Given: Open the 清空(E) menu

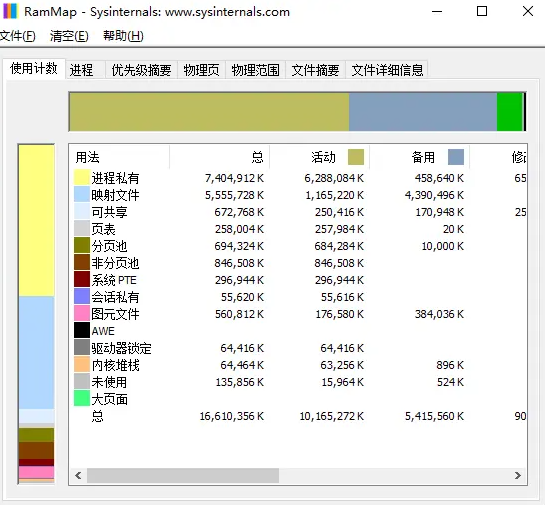Looking at the screenshot, I should tap(69, 36).
